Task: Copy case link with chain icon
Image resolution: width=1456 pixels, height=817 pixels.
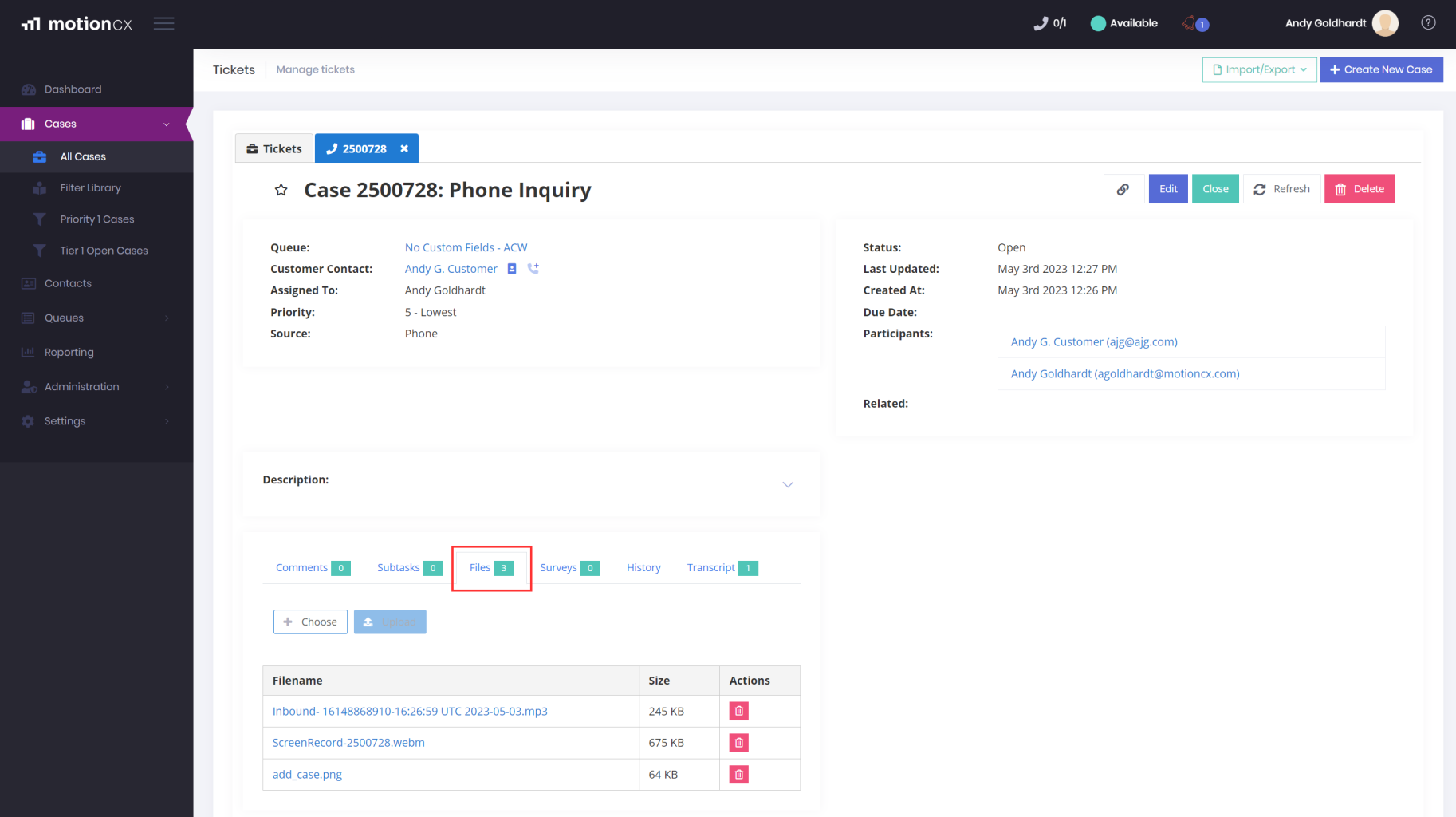Action: (1123, 189)
